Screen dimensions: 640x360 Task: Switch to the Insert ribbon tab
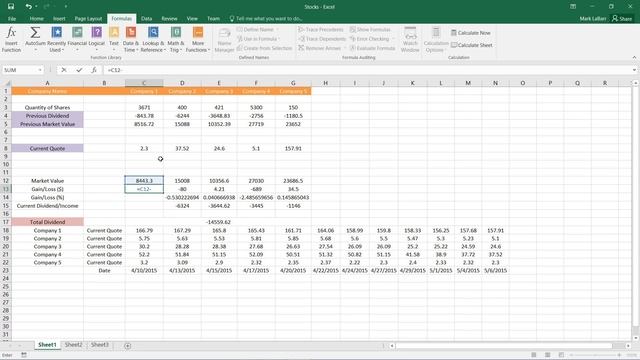click(x=59, y=19)
